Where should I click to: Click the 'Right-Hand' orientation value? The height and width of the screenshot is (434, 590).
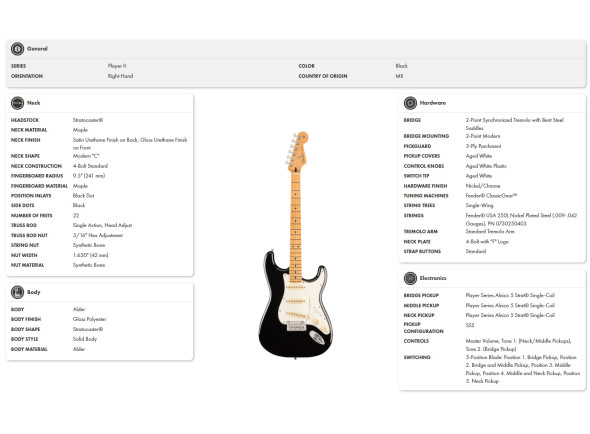click(120, 76)
